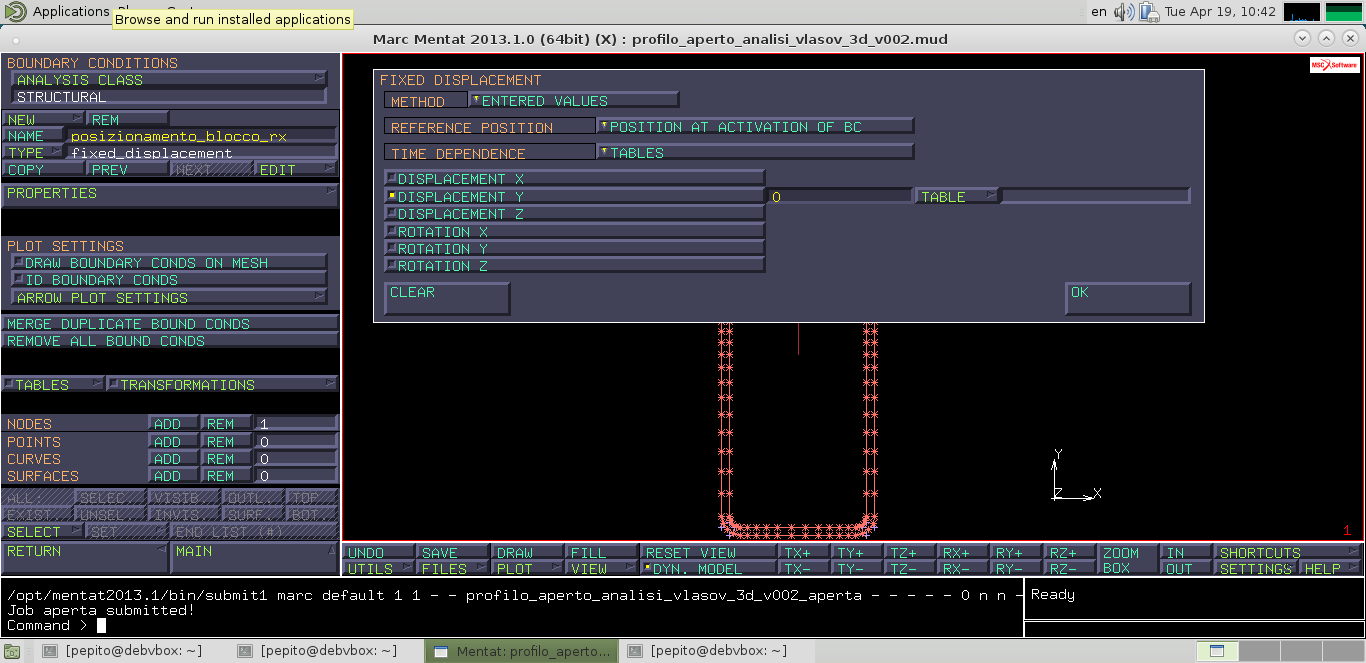Open the clock showing Tue Apr 19
Screen dimensions: 1366x663
(x=1220, y=12)
